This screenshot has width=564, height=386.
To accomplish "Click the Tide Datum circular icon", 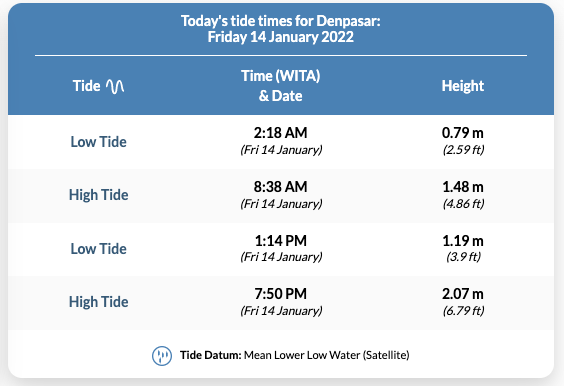I will 162,356.
